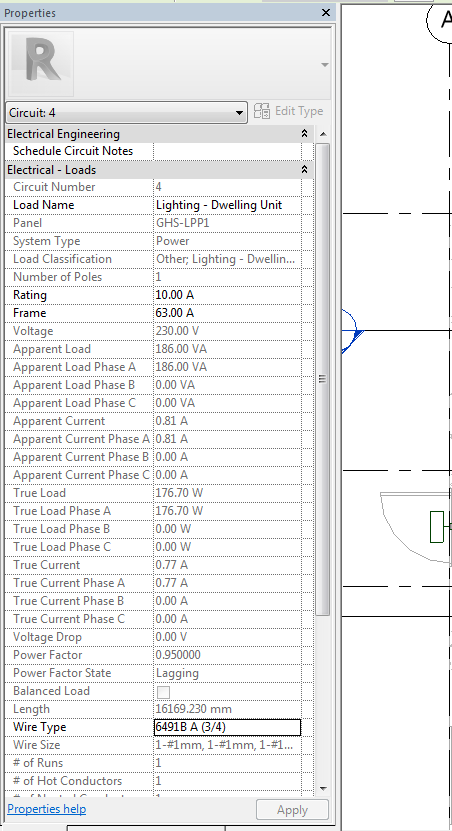Close the Properties panel

coord(326,13)
